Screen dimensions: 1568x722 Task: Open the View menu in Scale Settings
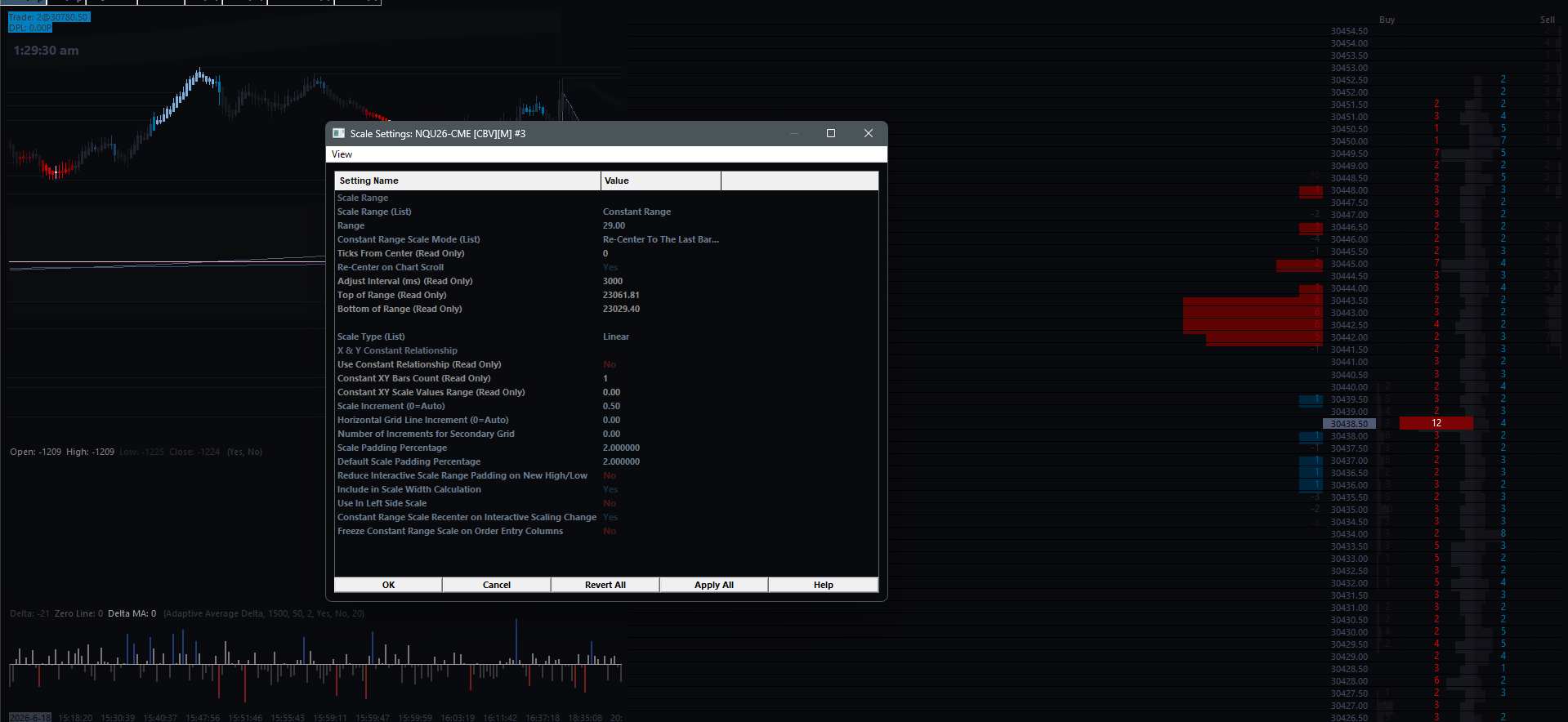[342, 154]
